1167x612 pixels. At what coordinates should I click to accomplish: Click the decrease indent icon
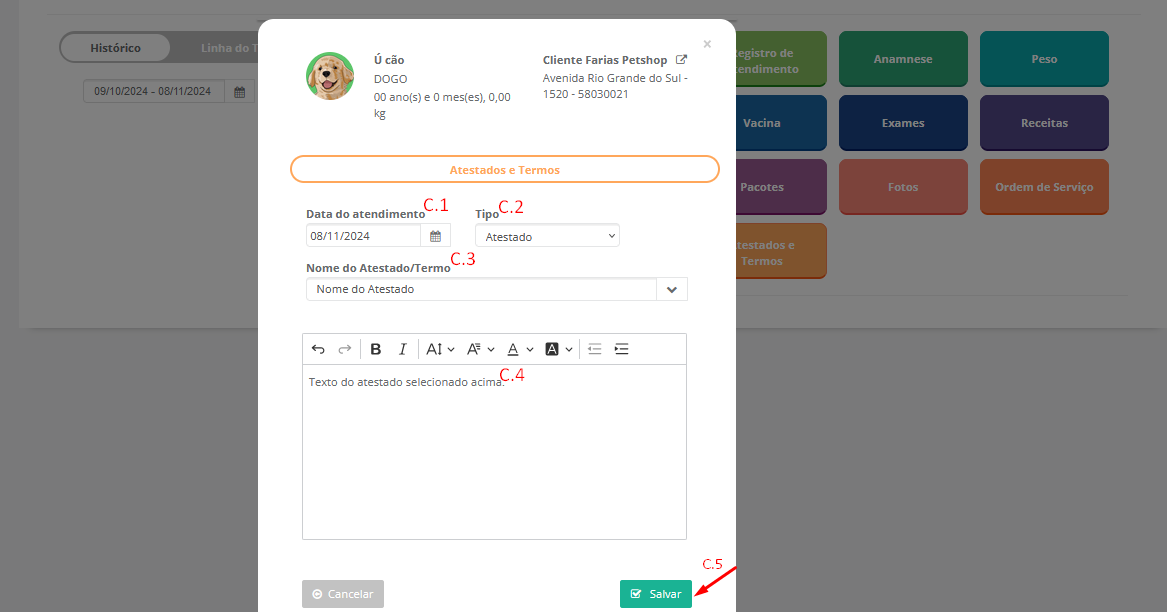coord(594,349)
